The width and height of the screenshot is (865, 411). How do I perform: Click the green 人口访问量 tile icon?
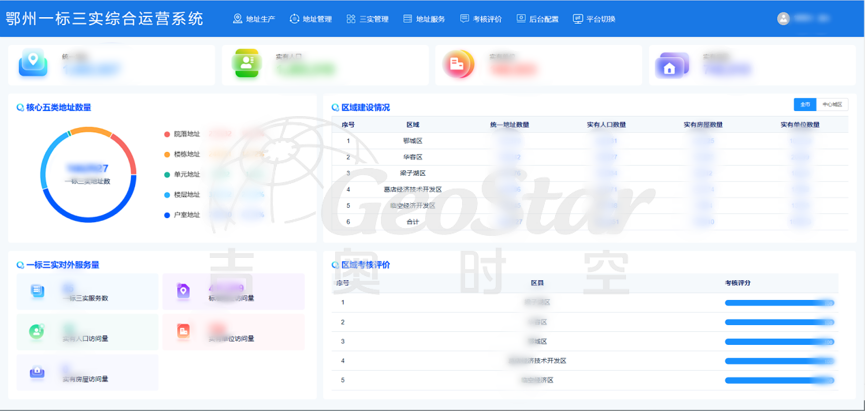(x=37, y=331)
